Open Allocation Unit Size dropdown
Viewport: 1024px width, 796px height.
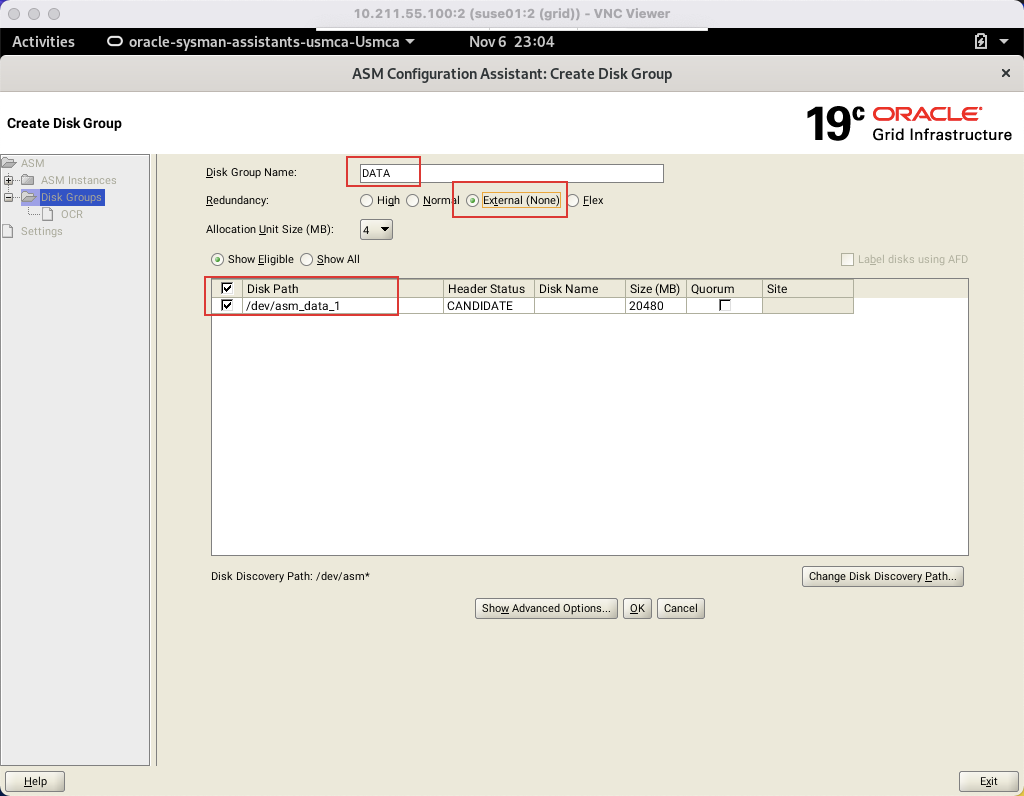[x=376, y=229]
